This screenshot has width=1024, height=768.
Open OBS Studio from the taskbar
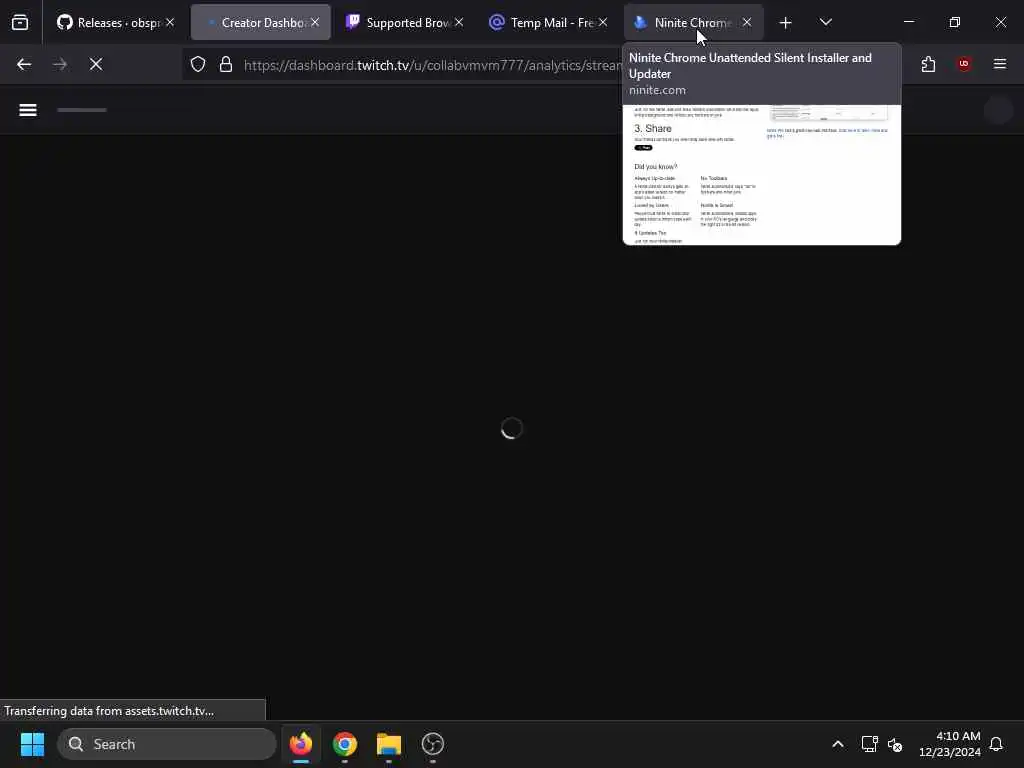tap(432, 744)
